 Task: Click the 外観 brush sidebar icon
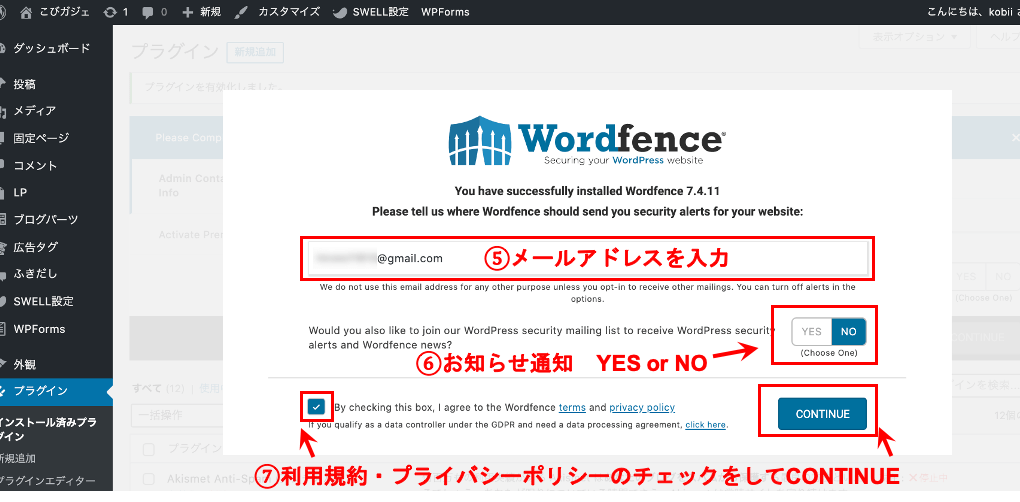pos(3,363)
